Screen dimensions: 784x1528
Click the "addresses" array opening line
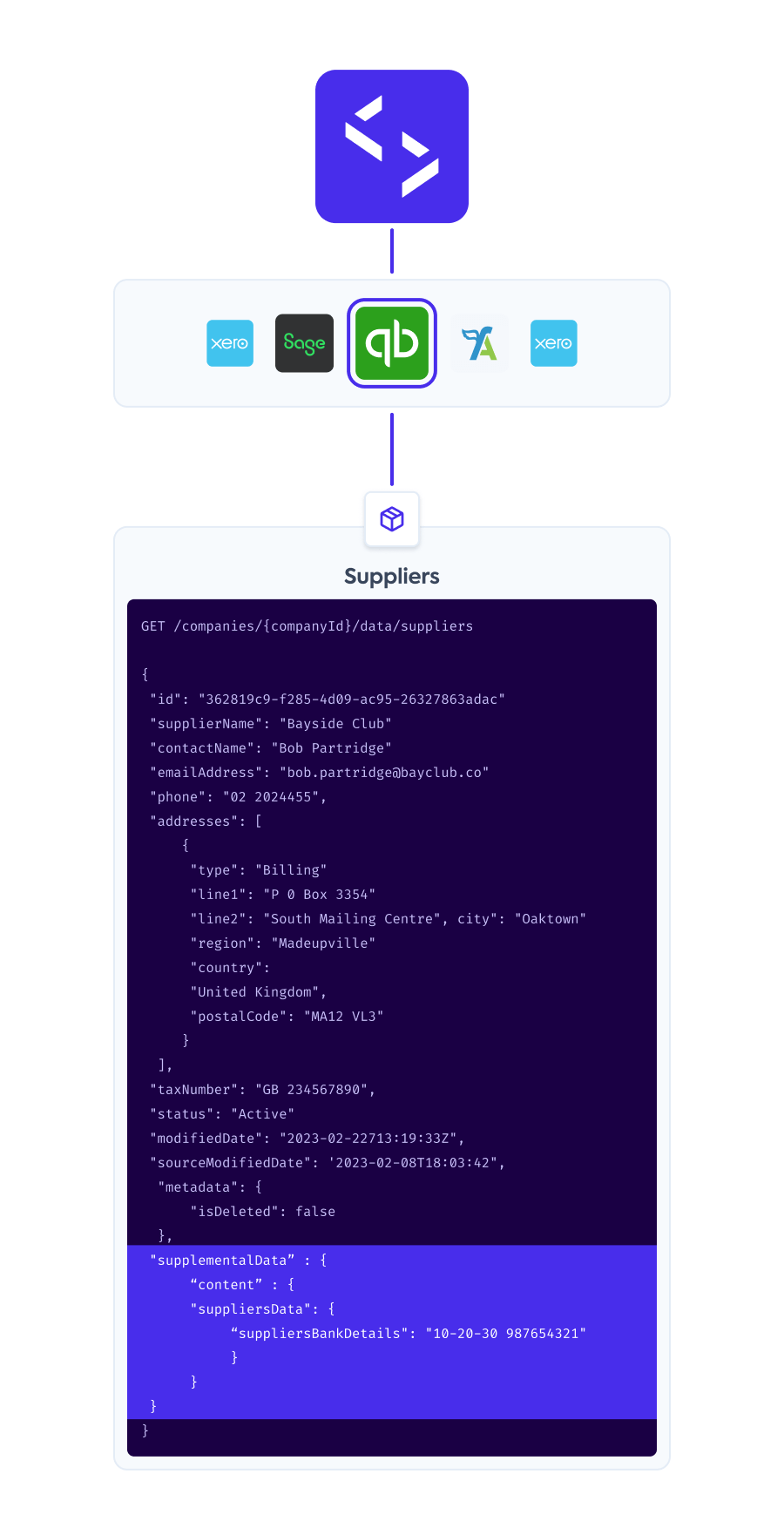click(206, 821)
